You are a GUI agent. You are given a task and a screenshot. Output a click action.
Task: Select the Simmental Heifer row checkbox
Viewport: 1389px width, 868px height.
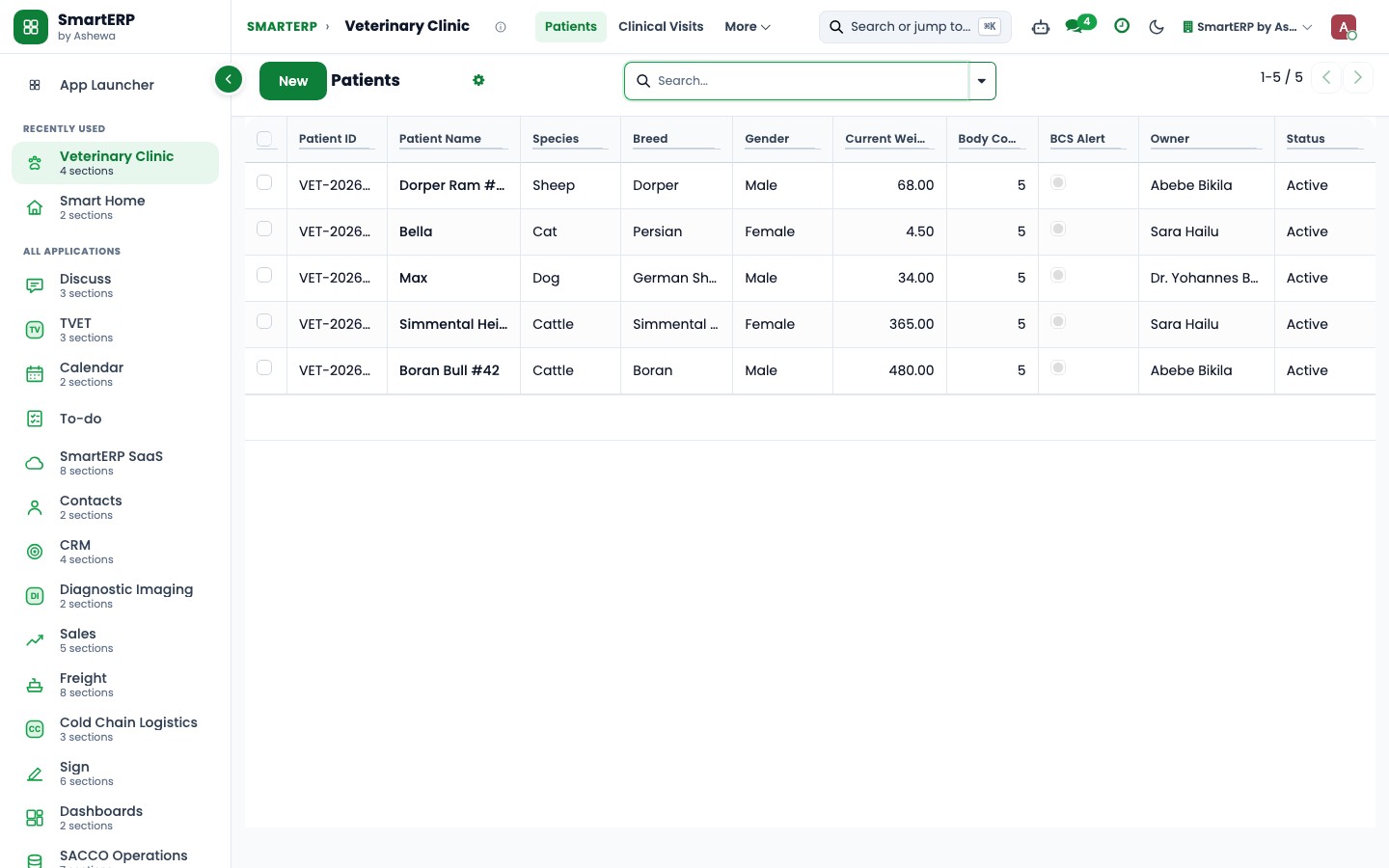[x=264, y=321]
